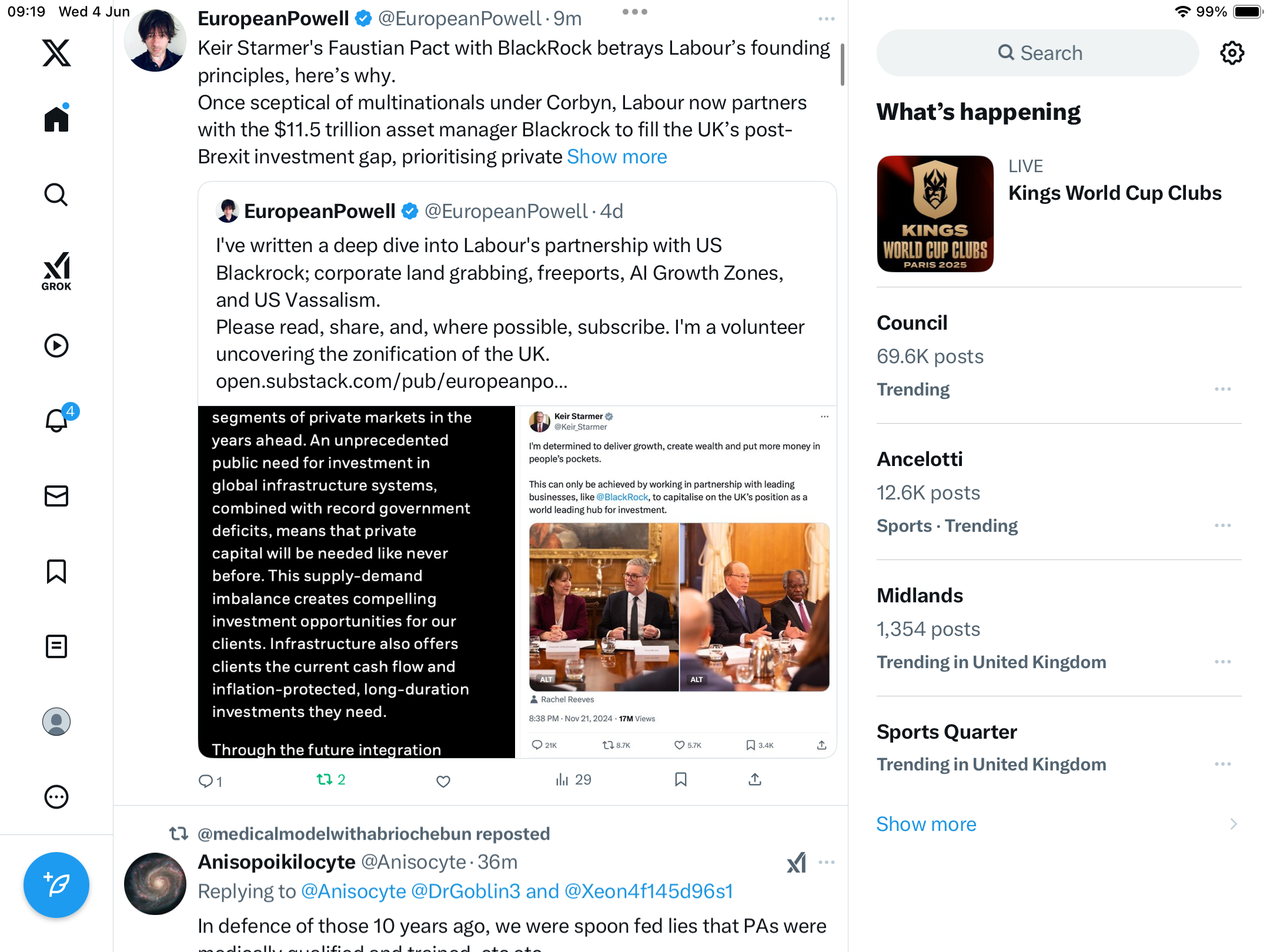1270x952 pixels.
Task: Click the compose post button
Action: (56, 884)
